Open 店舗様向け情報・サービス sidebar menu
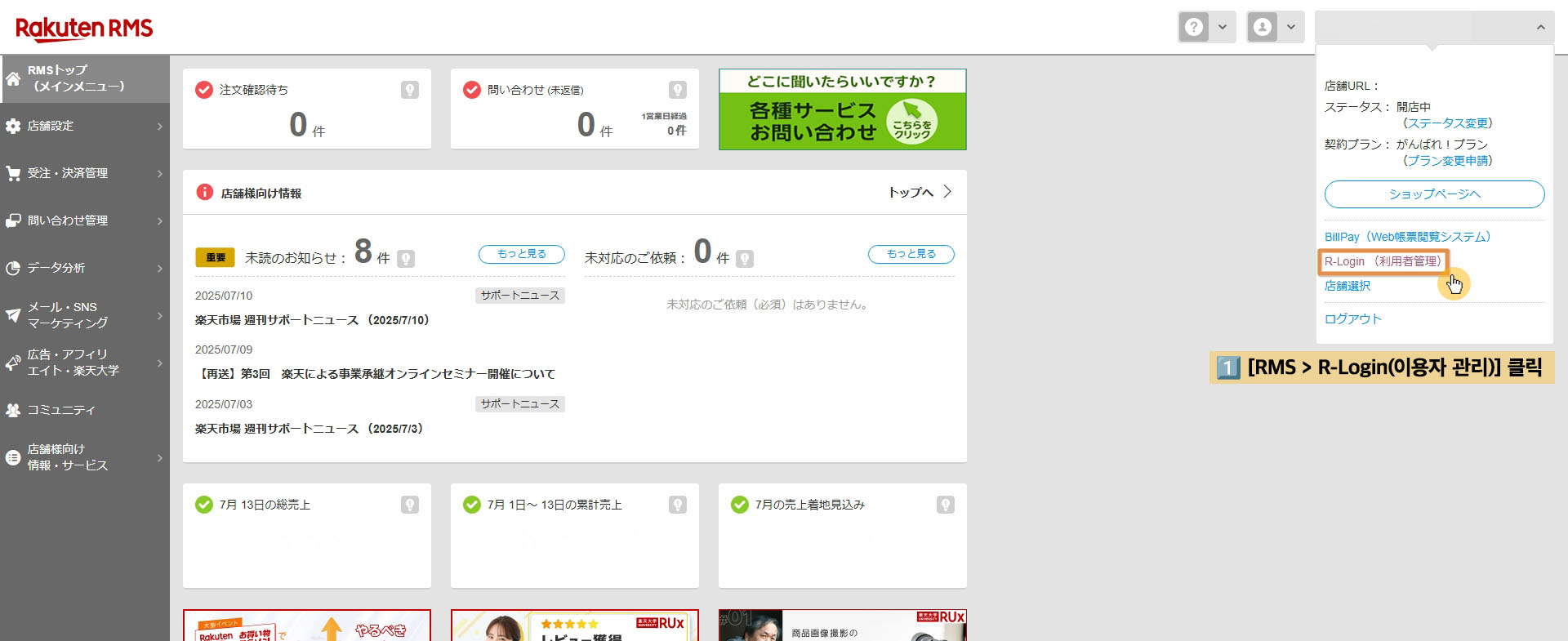Image resolution: width=1568 pixels, height=641 pixels. pyautogui.click(x=85, y=457)
